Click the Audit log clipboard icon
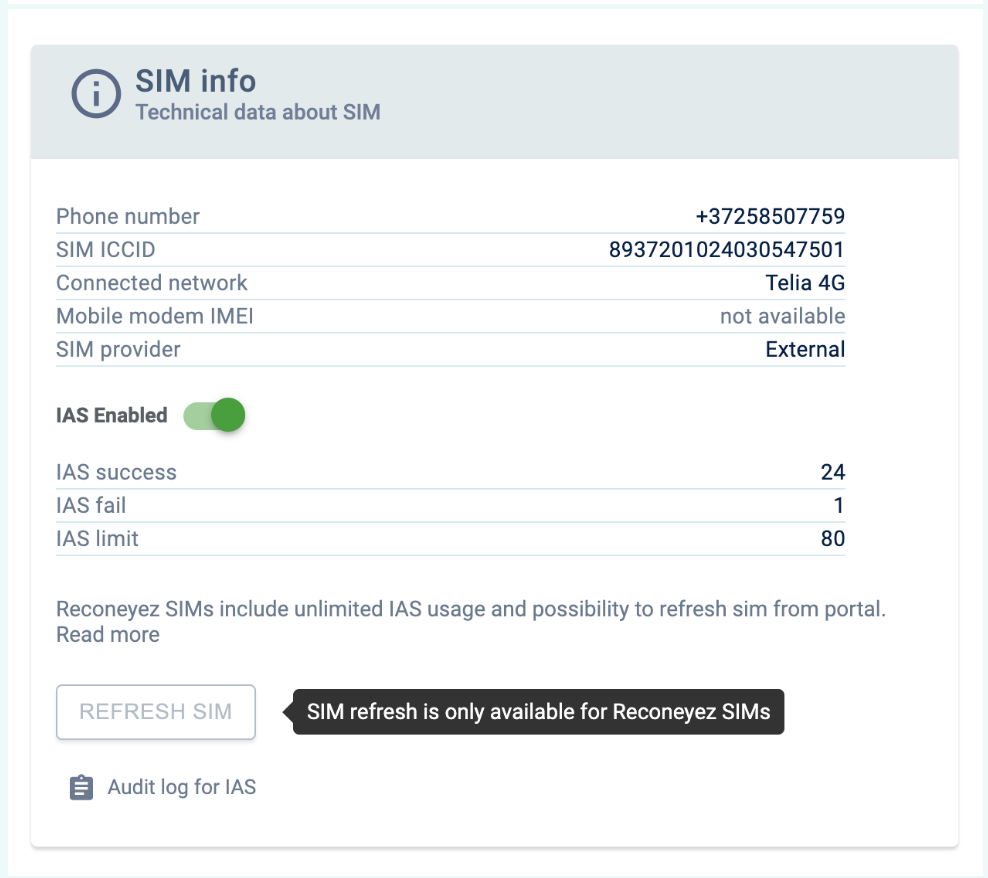988x878 pixels. [81, 788]
